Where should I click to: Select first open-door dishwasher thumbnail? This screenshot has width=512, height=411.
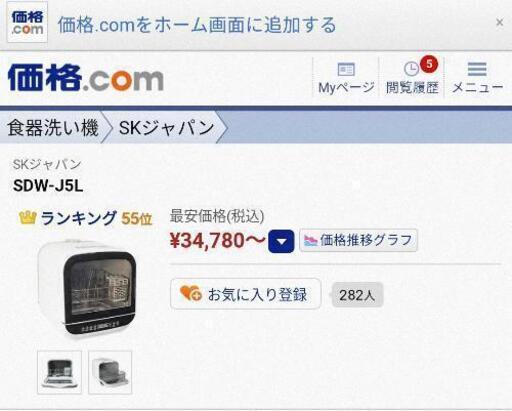tap(59, 372)
